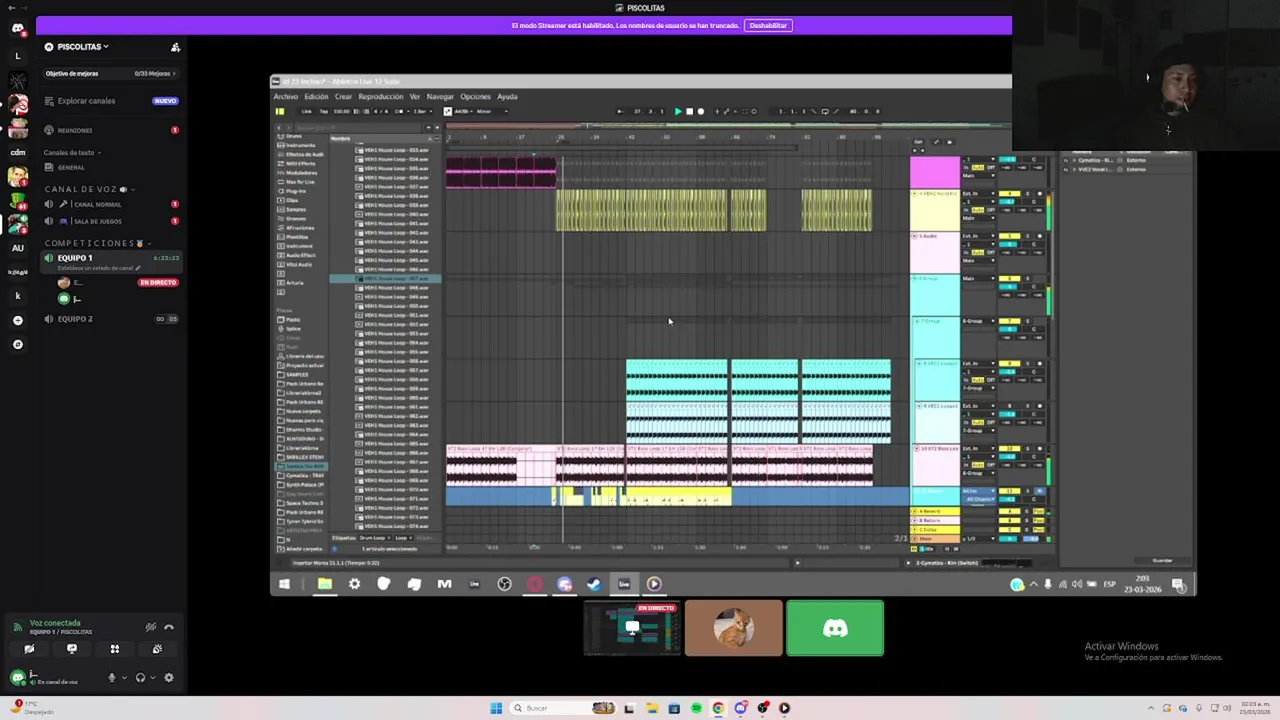Join the SALA DE JUEGOS voice channel

point(110,221)
